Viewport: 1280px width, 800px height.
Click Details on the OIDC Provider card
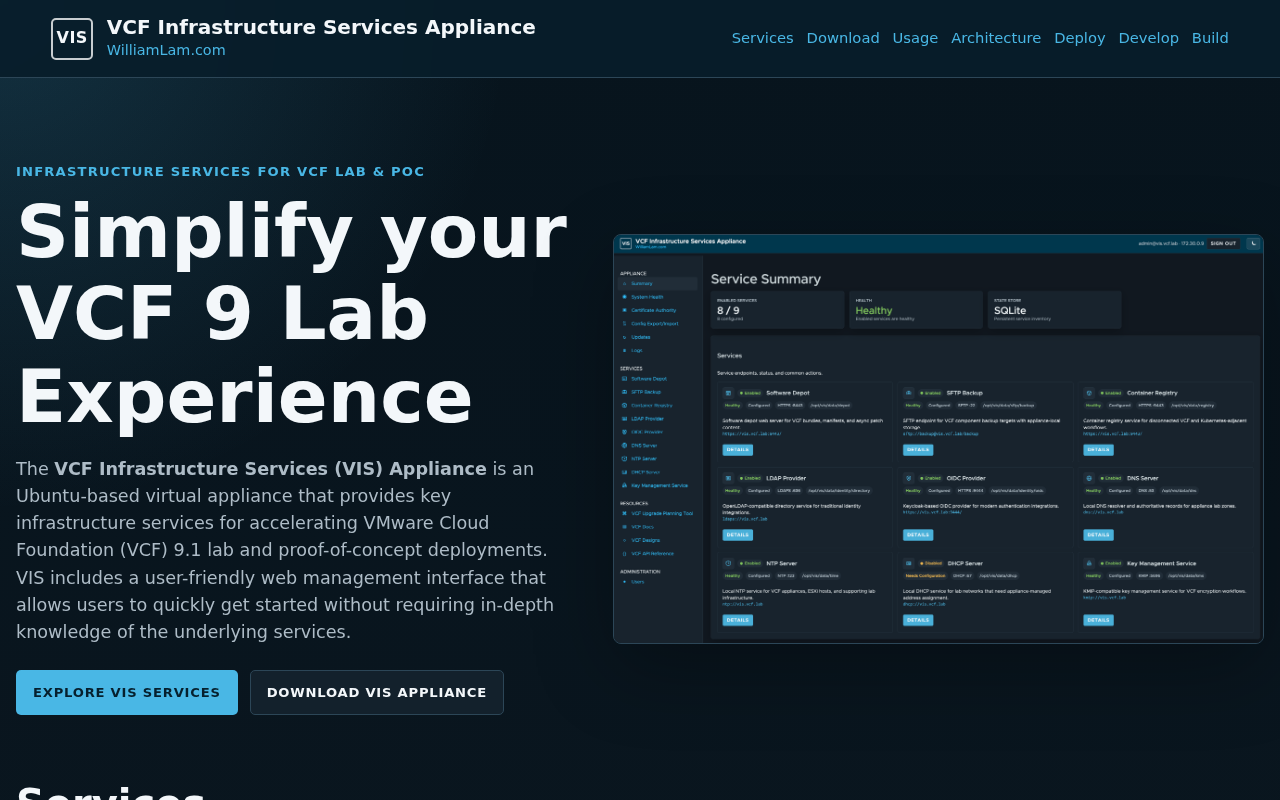point(918,535)
